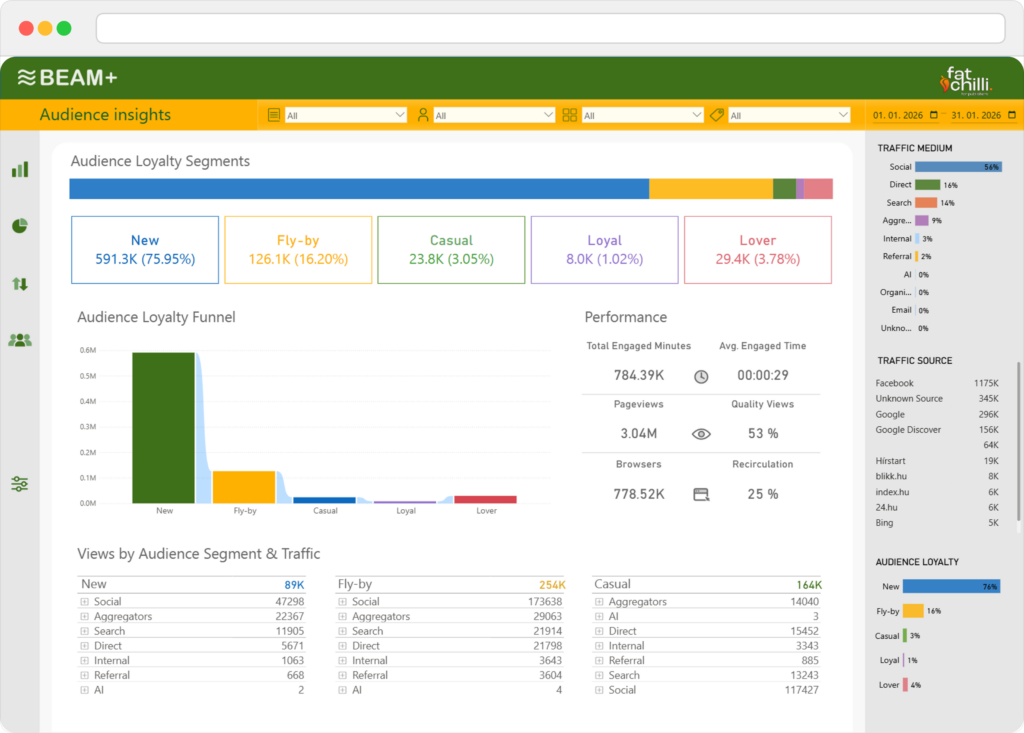The height and width of the screenshot is (733, 1024).
Task: Select the Casual loyalty segment card
Action: pos(451,250)
